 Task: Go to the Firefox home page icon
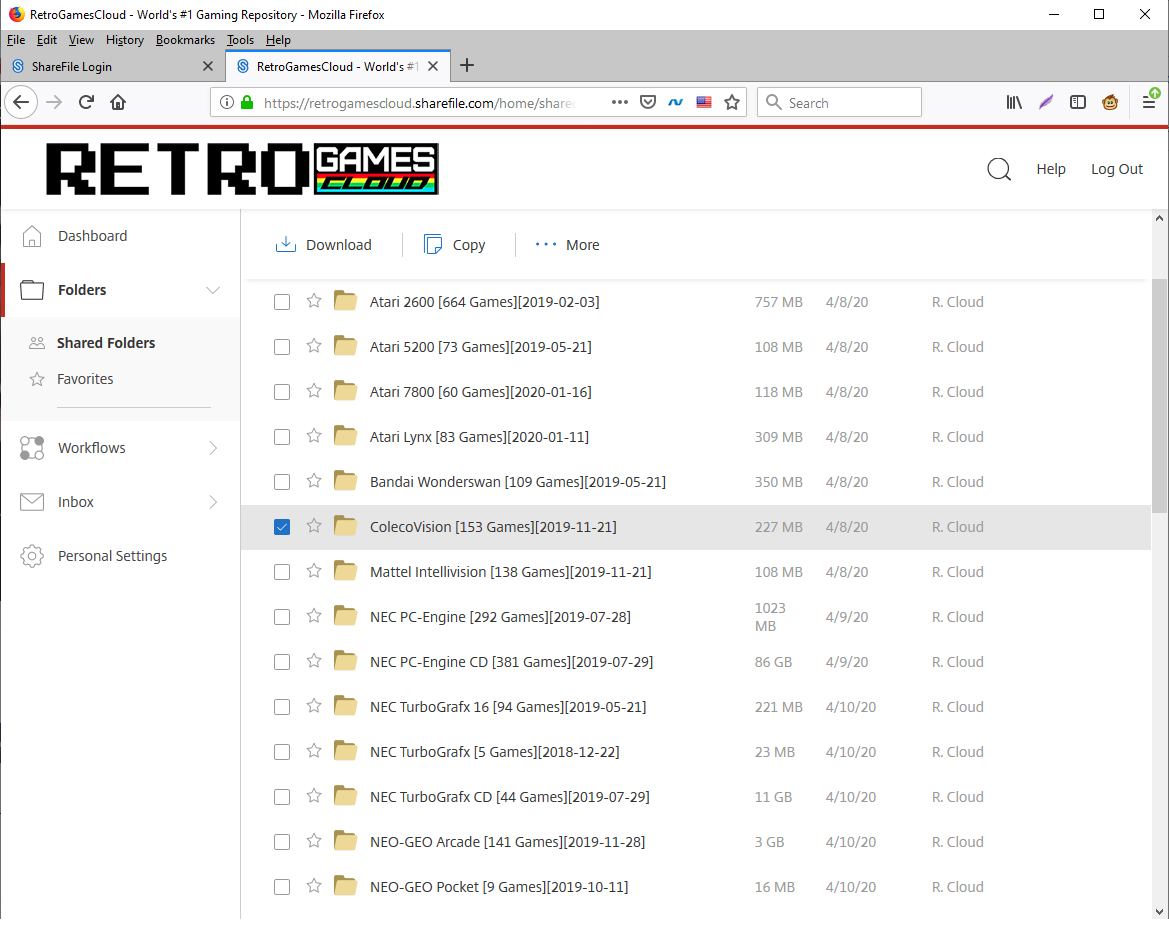click(x=118, y=102)
